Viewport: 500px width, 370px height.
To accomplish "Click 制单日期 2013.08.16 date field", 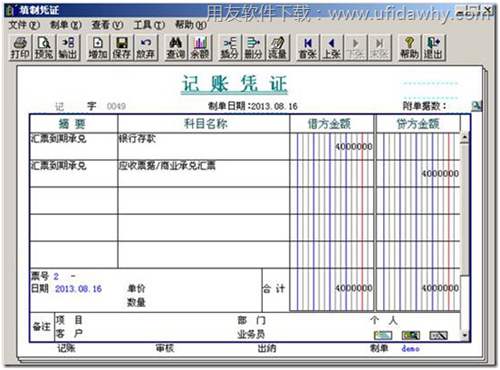I will coord(274,106).
